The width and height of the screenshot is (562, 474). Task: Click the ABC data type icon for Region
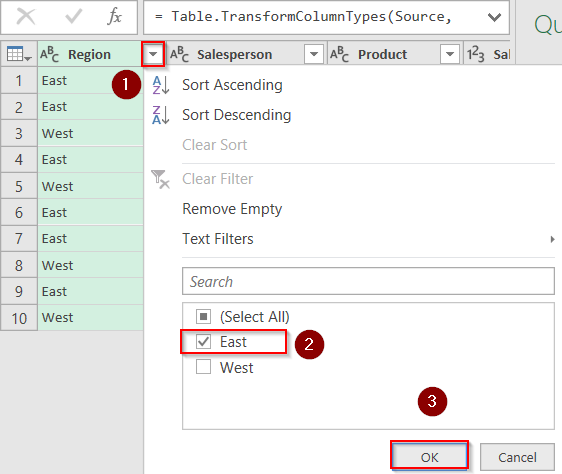tap(49, 54)
